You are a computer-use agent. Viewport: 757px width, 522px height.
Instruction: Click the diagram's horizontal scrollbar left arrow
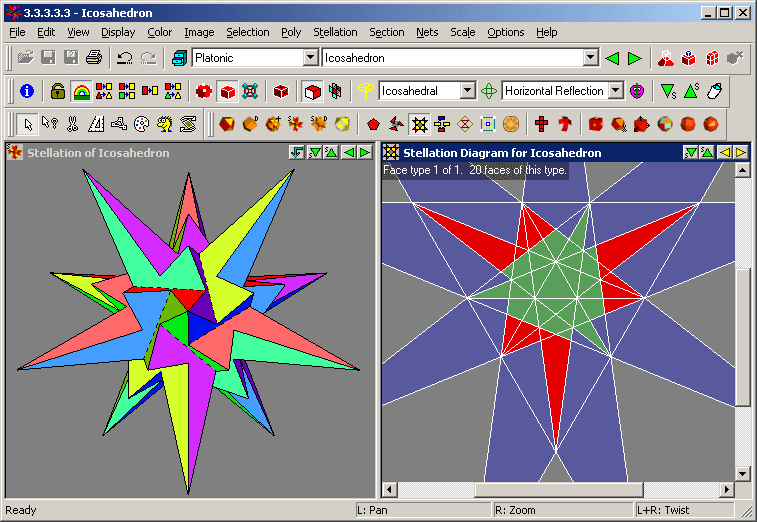click(389, 490)
